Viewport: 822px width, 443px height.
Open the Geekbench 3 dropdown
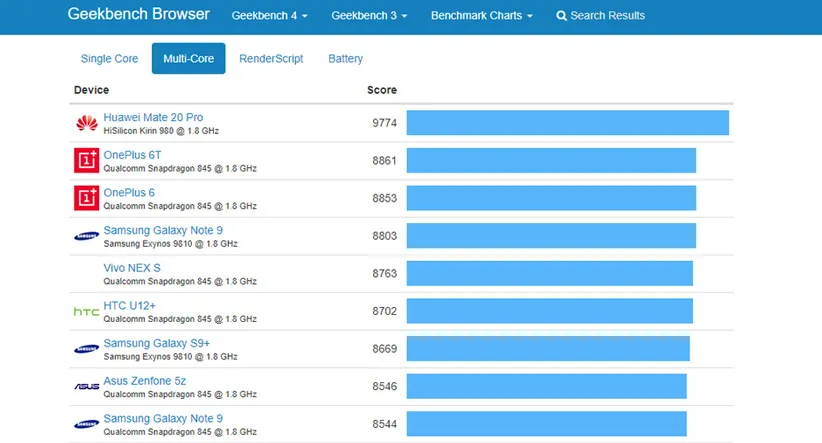pyautogui.click(x=369, y=16)
